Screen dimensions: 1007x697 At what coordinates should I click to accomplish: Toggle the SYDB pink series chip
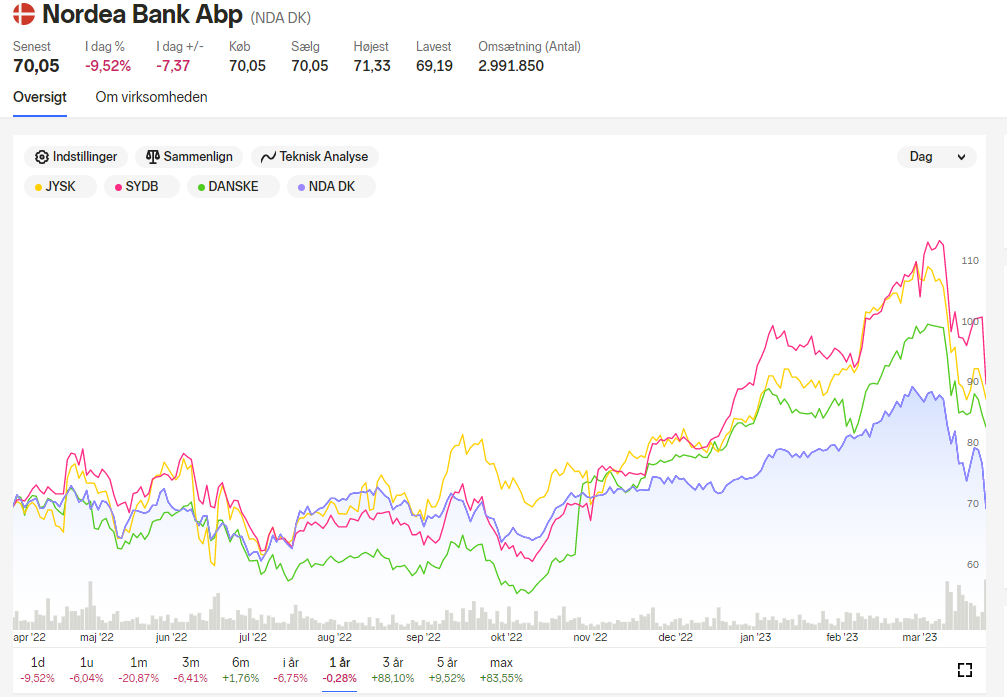141,186
